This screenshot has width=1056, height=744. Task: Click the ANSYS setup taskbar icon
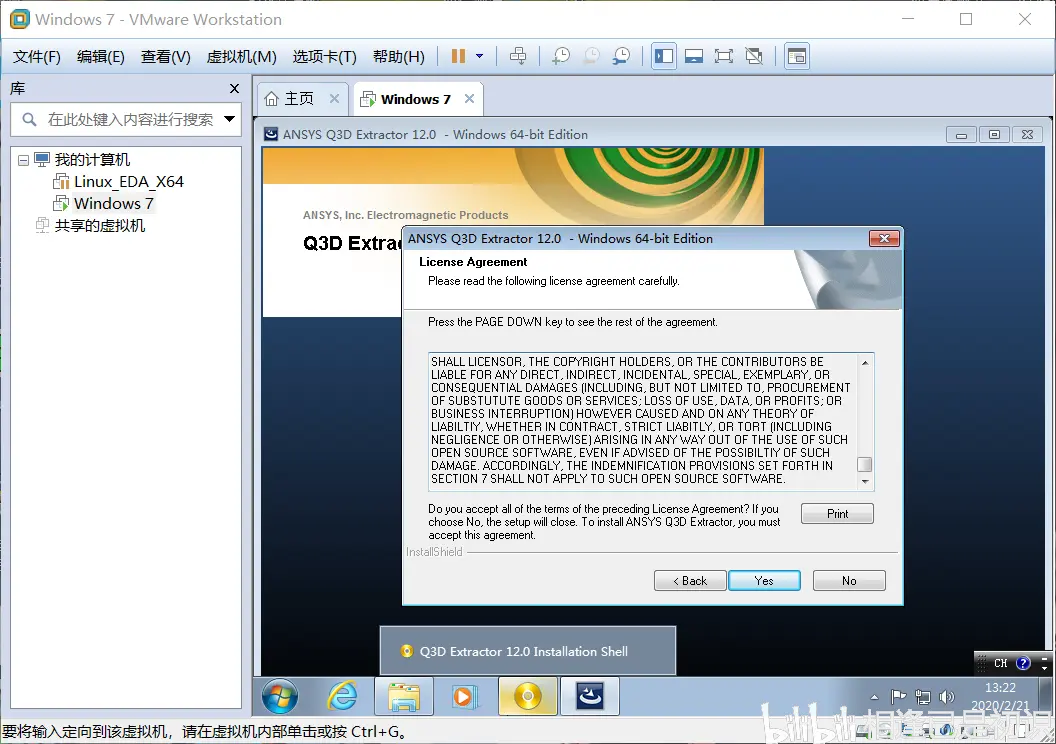(x=590, y=696)
